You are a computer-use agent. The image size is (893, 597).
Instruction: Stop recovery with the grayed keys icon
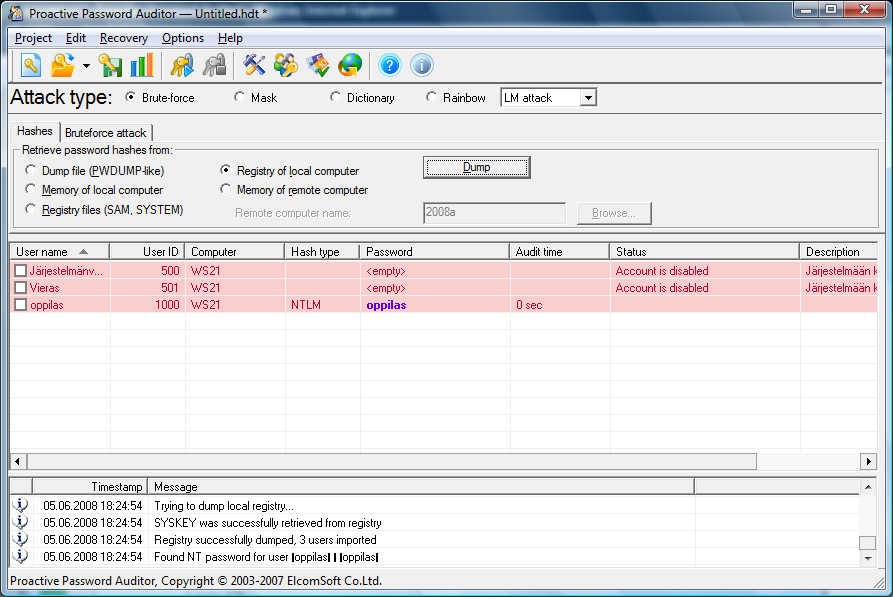pos(214,66)
